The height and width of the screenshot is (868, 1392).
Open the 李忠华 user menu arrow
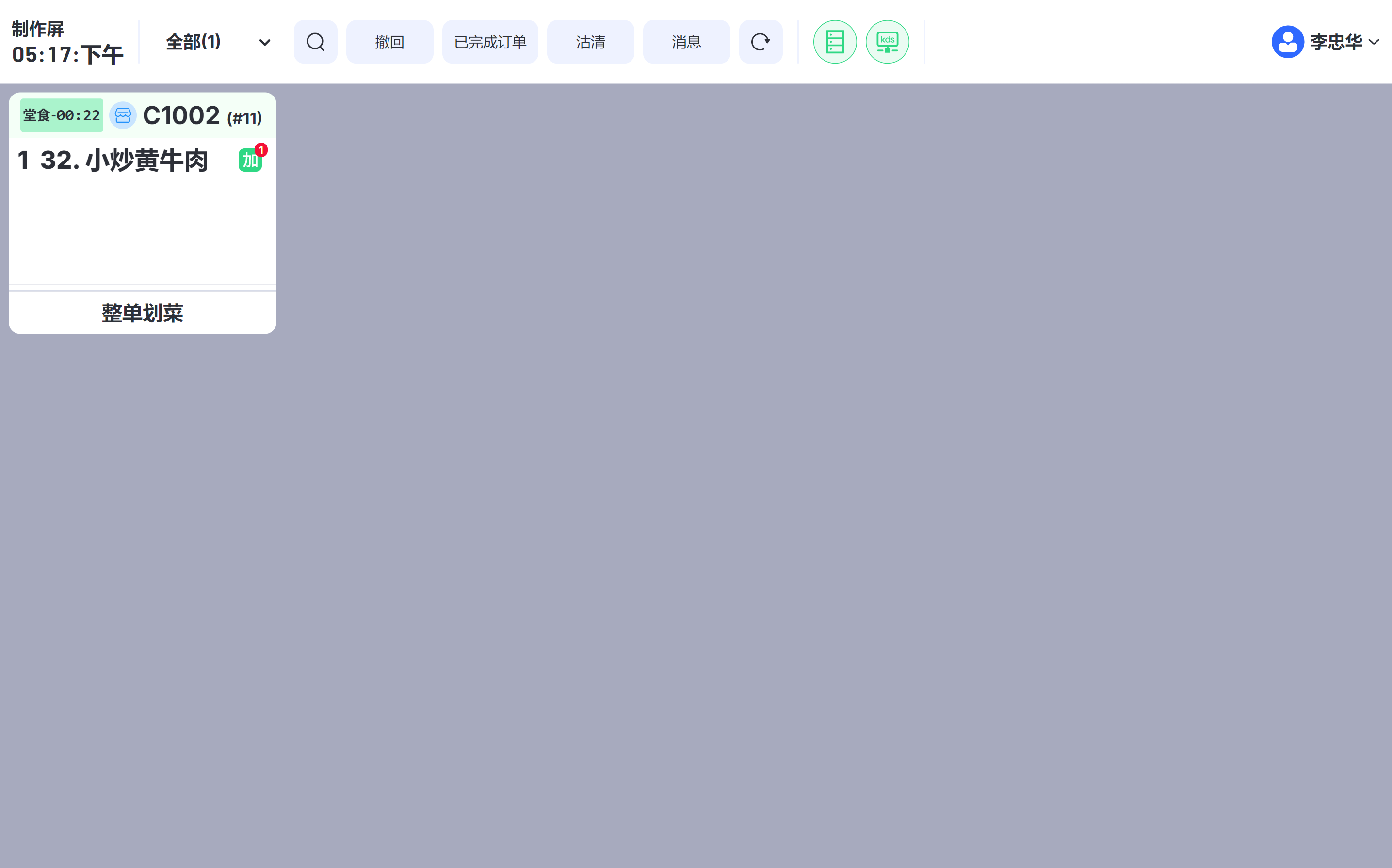tap(1374, 42)
